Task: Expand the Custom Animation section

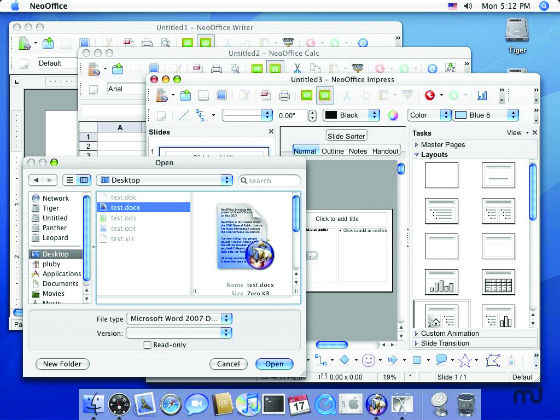Action: click(x=416, y=333)
